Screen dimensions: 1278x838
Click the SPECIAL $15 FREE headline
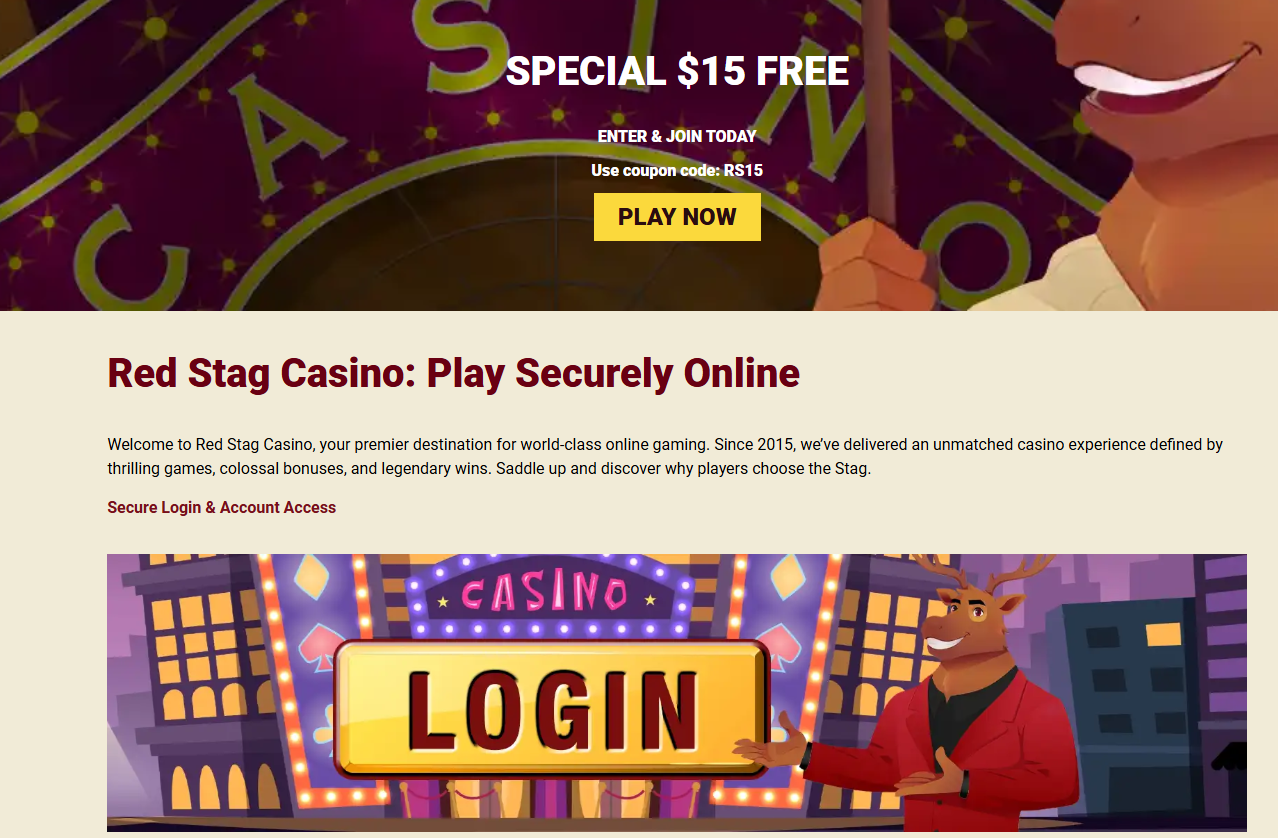(677, 71)
